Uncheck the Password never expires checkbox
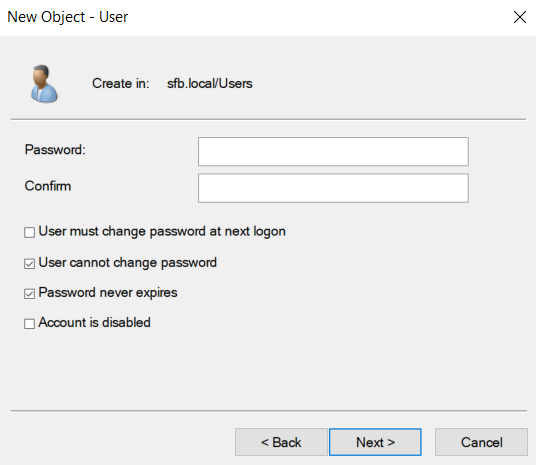The image size is (536, 465). [29, 293]
